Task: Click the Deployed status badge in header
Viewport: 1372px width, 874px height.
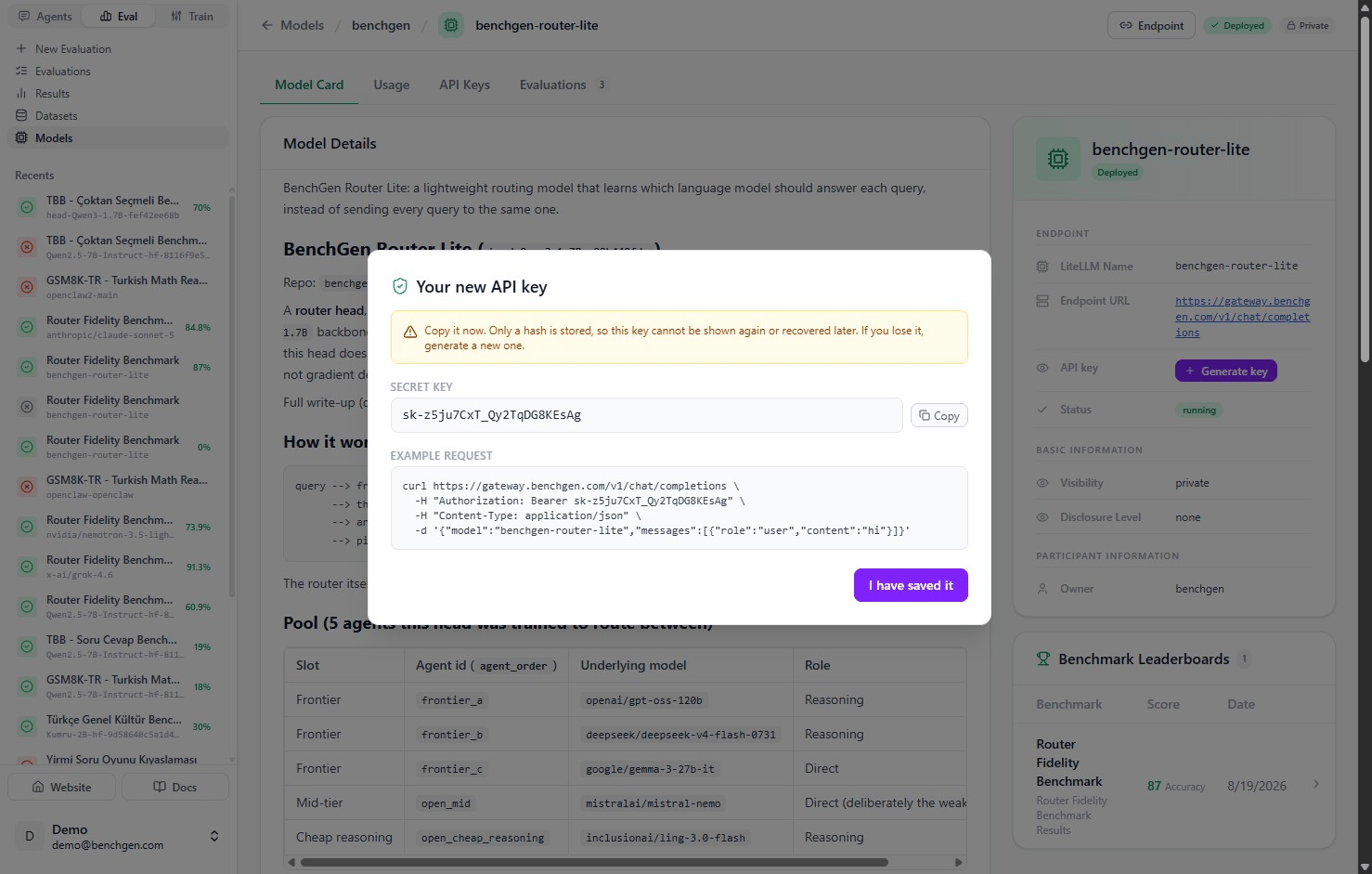Action: point(1237,25)
